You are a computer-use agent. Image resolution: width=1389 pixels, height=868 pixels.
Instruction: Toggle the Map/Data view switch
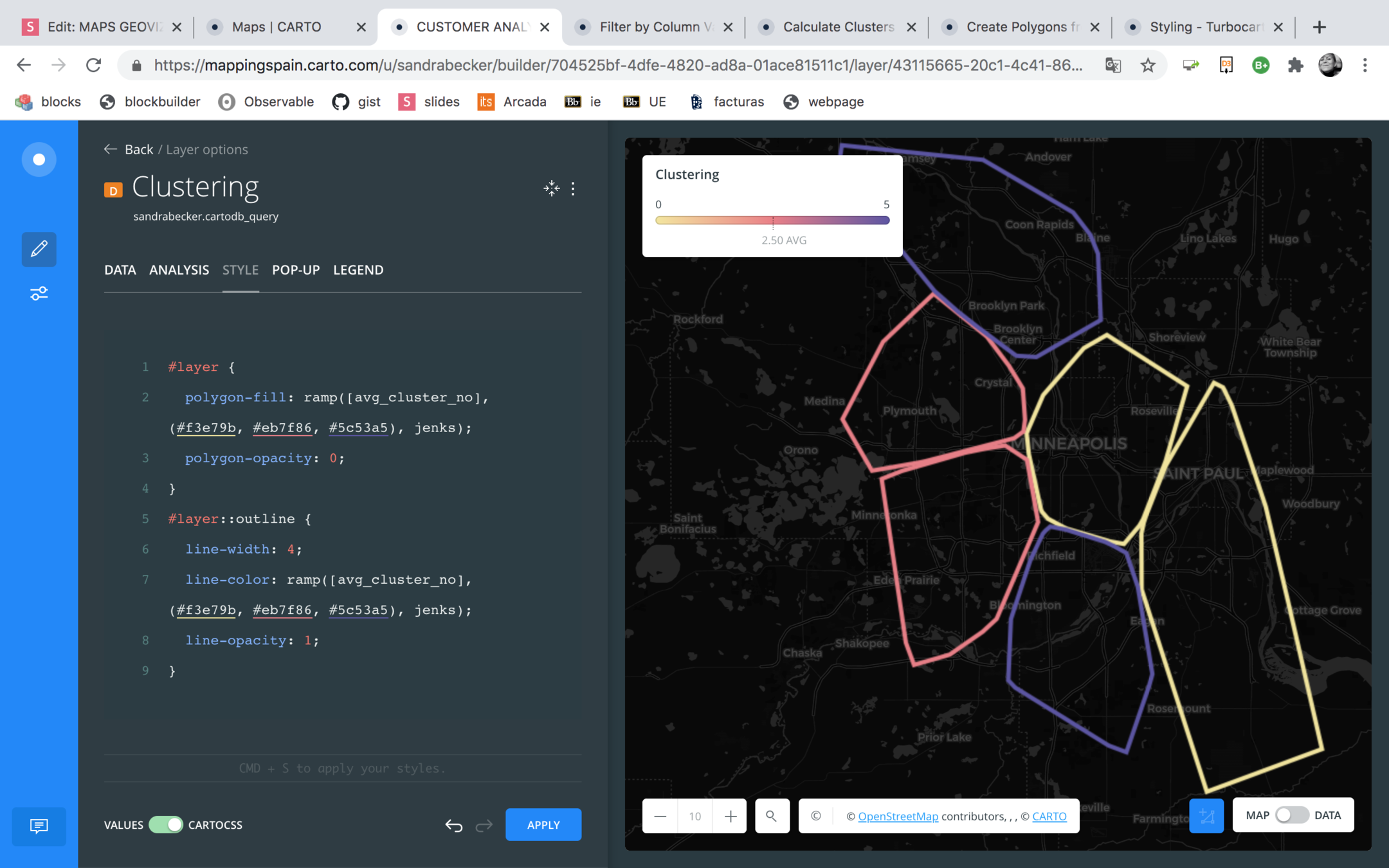pos(1291,815)
